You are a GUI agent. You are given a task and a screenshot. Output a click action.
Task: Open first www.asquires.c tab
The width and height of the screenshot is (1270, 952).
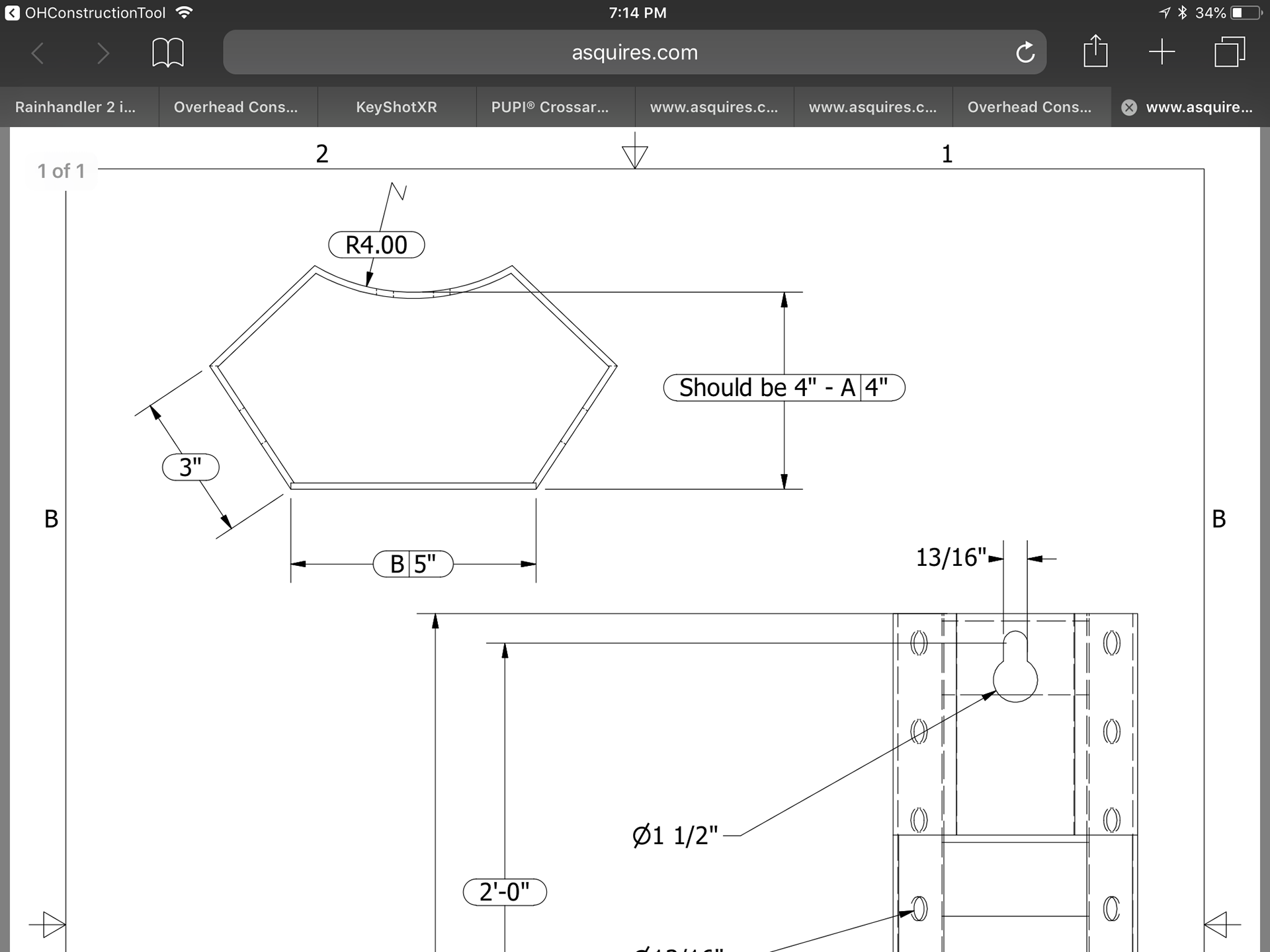pos(714,107)
